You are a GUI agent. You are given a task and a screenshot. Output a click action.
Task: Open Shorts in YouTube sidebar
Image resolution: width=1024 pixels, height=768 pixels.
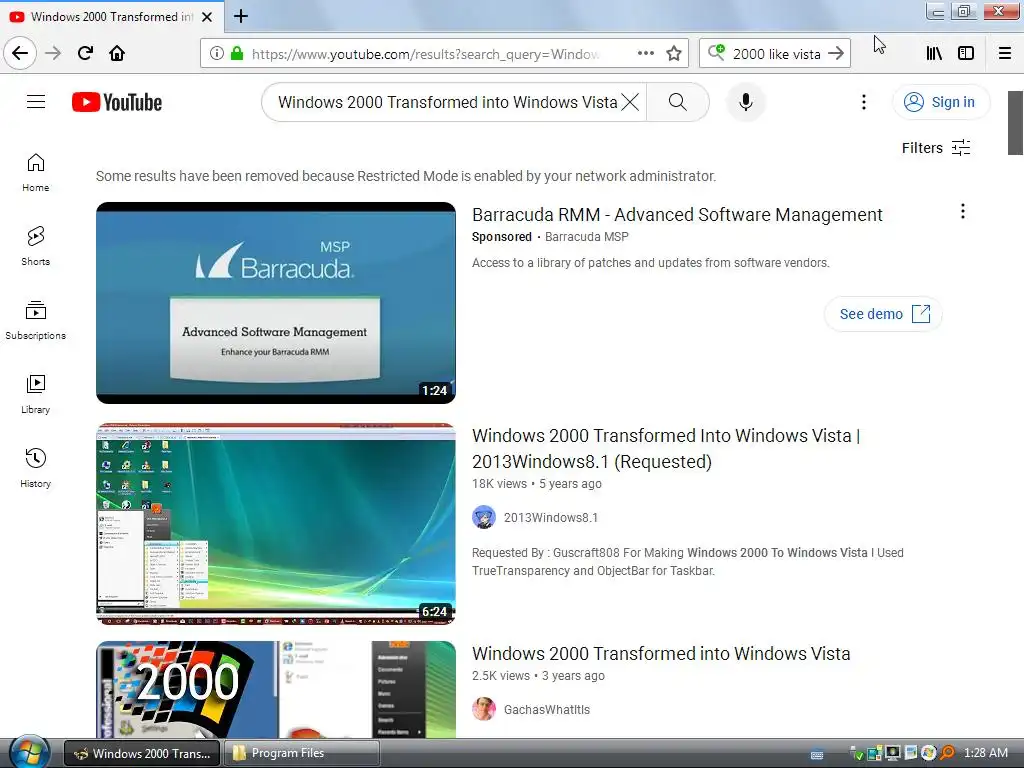pos(35,246)
